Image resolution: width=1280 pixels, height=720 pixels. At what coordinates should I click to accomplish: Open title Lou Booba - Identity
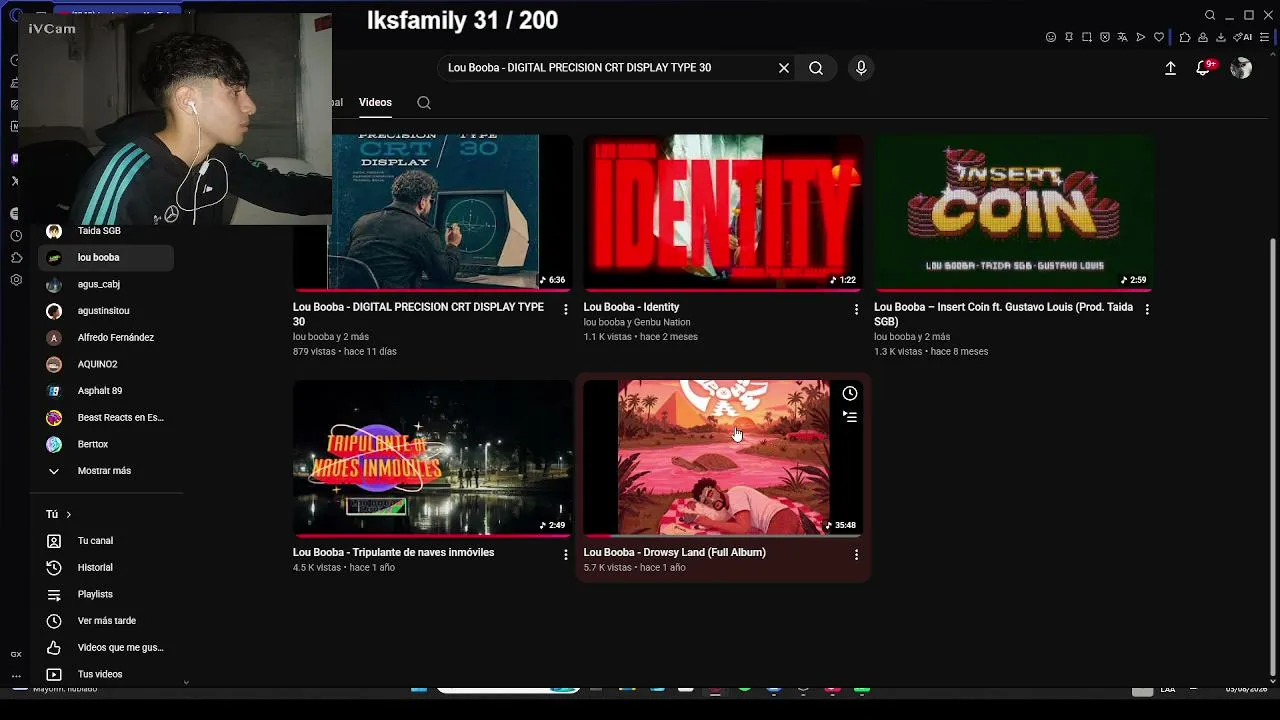pos(631,307)
